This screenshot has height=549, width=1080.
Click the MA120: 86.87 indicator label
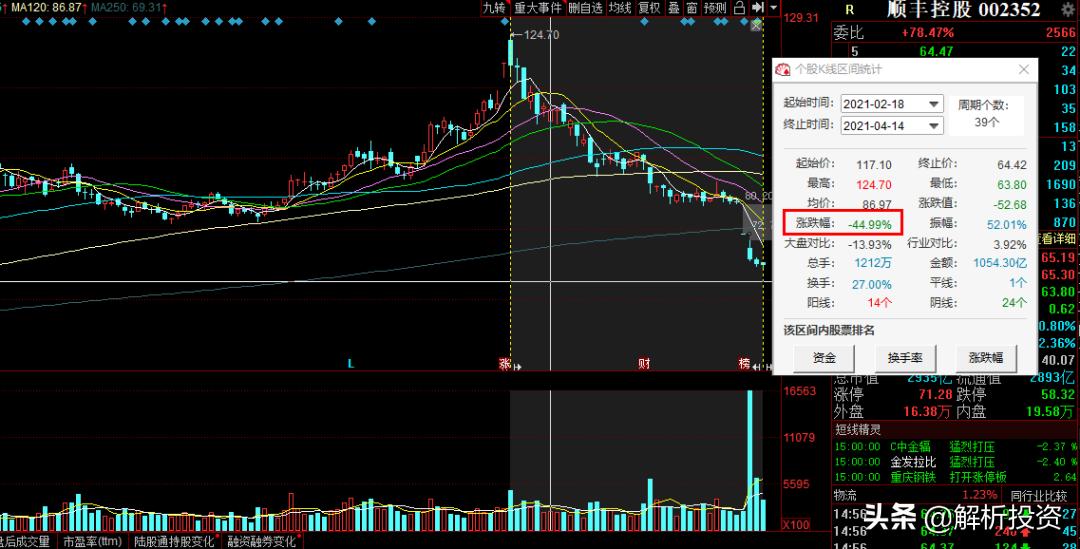(45, 8)
